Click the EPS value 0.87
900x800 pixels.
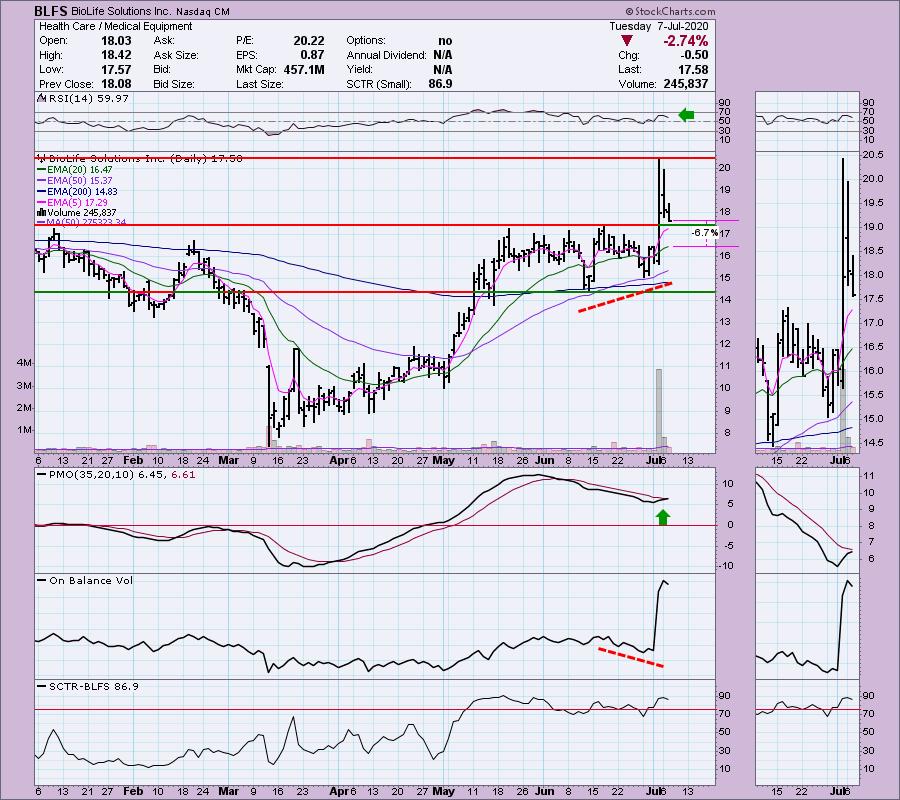tap(312, 55)
